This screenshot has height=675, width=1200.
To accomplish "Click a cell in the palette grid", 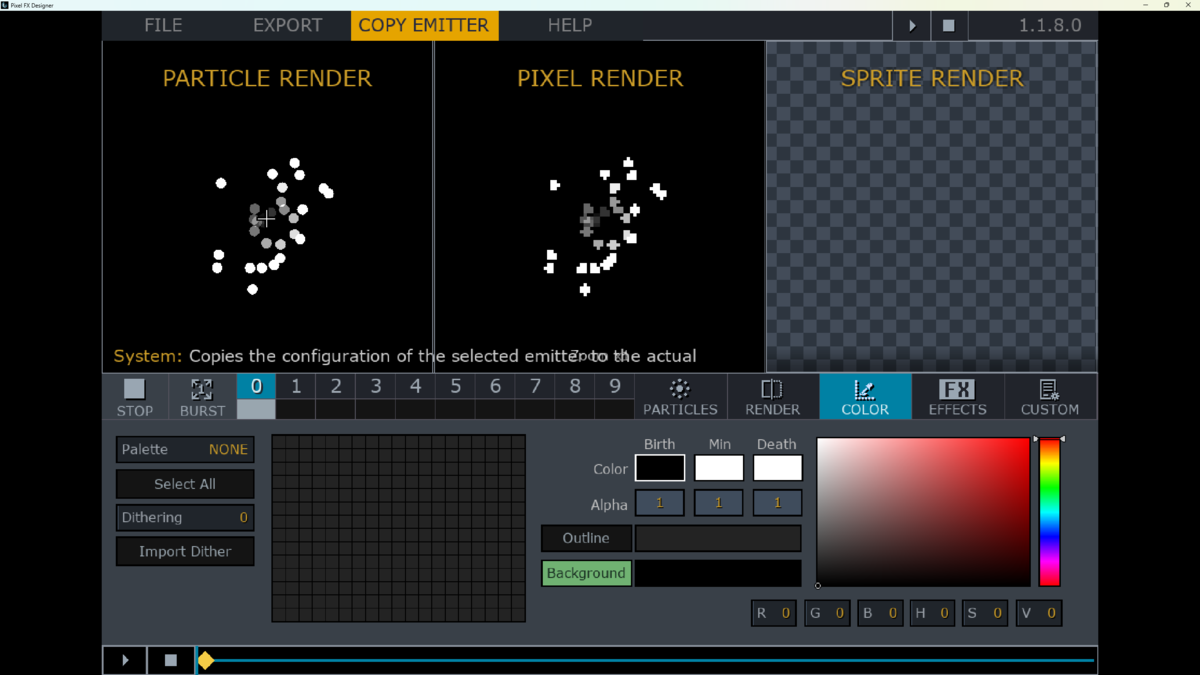I will point(398,528).
